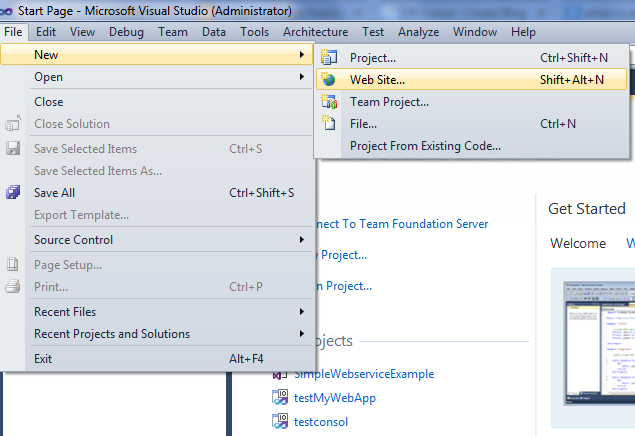Click the testMyWebApp project icon
This screenshot has width=635, height=436.
(x=280, y=398)
